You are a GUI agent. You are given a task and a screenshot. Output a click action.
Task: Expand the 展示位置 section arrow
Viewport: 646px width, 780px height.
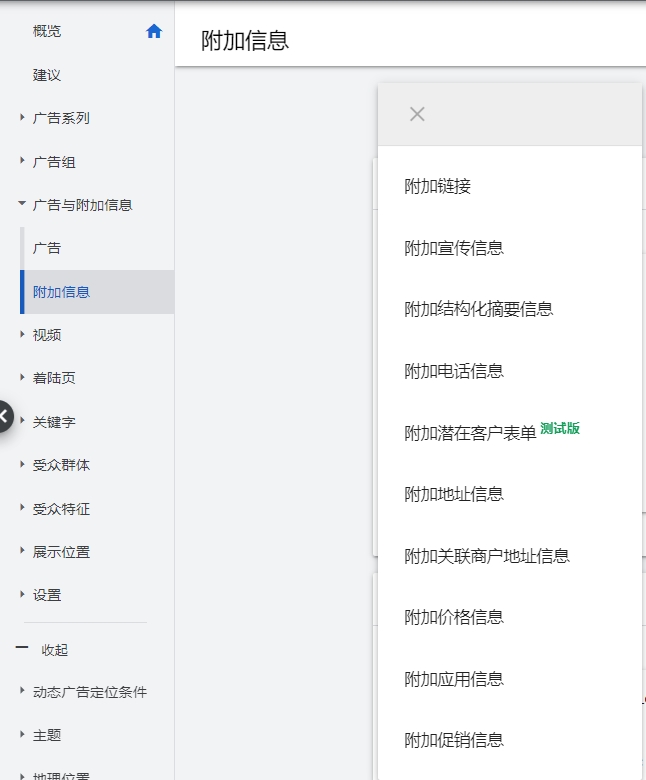22,550
